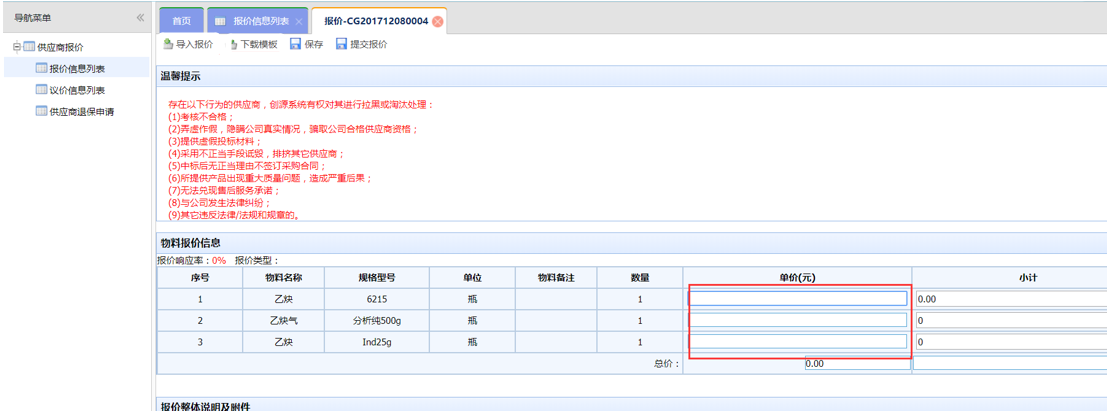1110x411 pixels.
Task: Switch to the 首页 tab
Action: [x=181, y=21]
